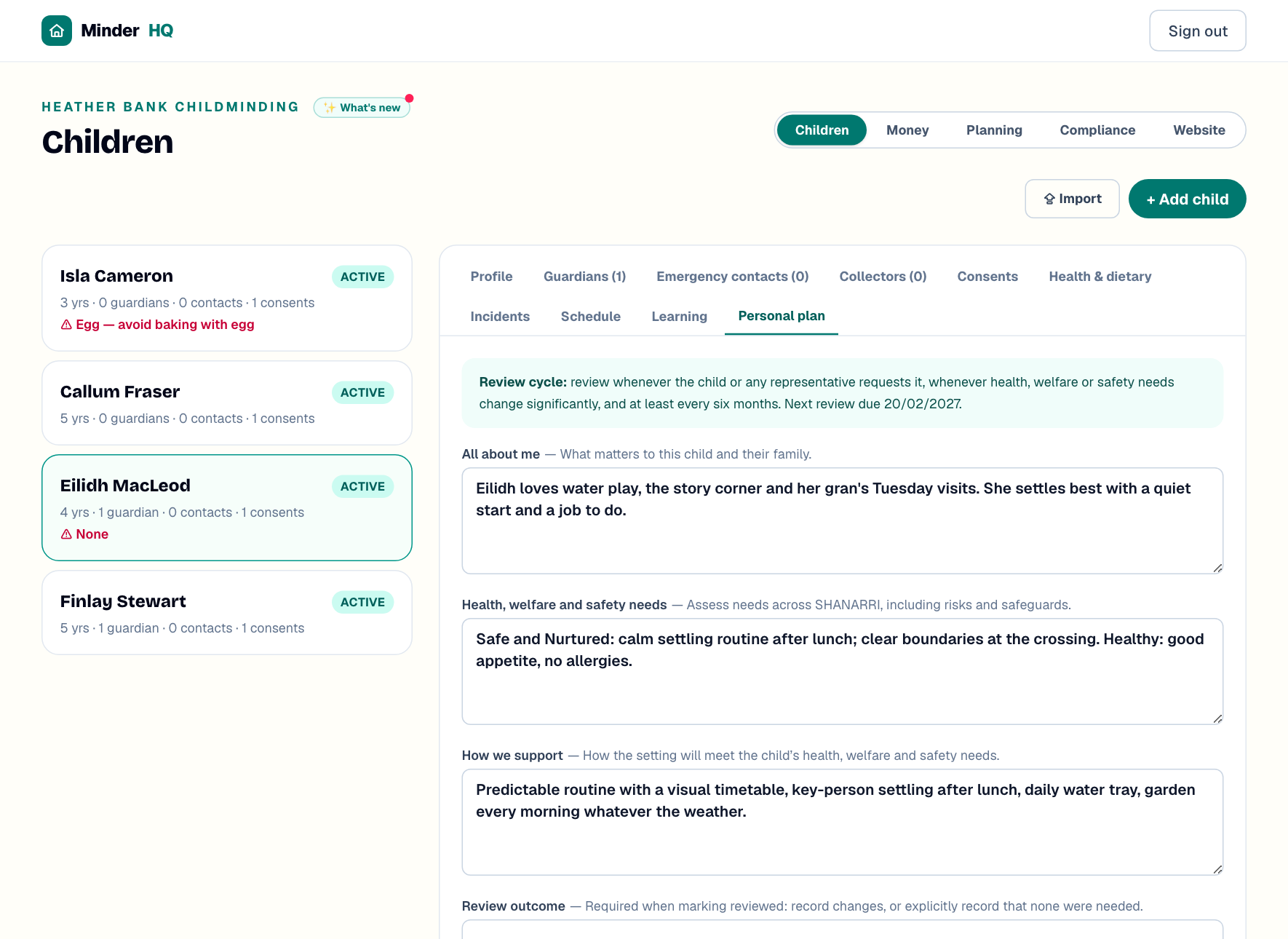Go to the Compliance section
Screen dimensions: 1288x939
[1097, 130]
